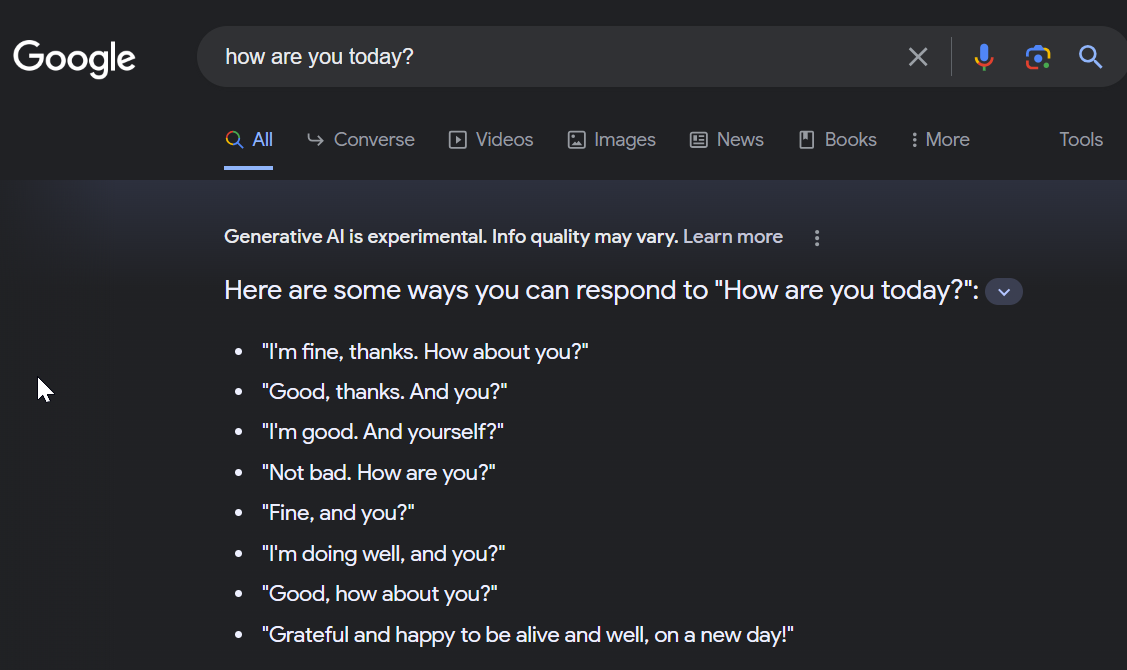The width and height of the screenshot is (1127, 670).
Task: Open the Tools options
Action: click(x=1081, y=140)
